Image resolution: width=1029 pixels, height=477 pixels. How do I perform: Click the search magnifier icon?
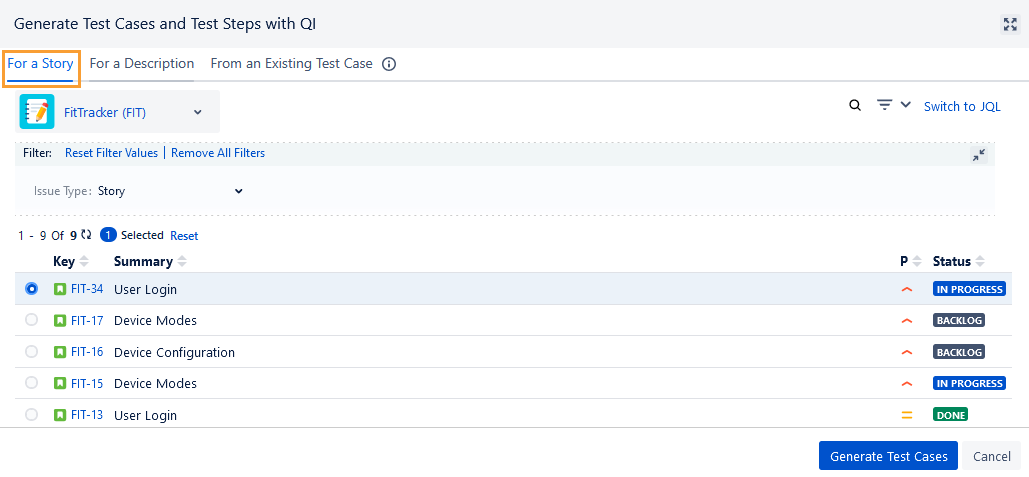(x=855, y=105)
